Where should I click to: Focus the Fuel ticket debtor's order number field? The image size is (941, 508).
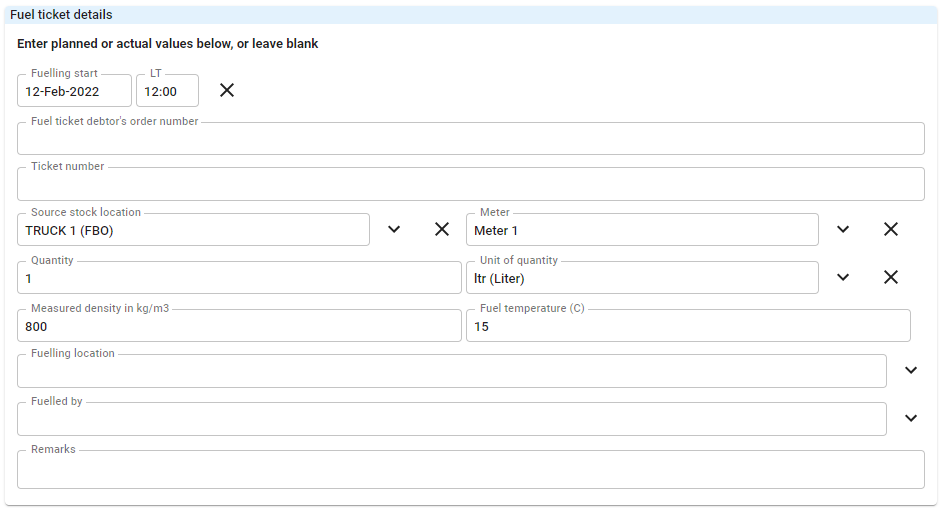(x=470, y=139)
